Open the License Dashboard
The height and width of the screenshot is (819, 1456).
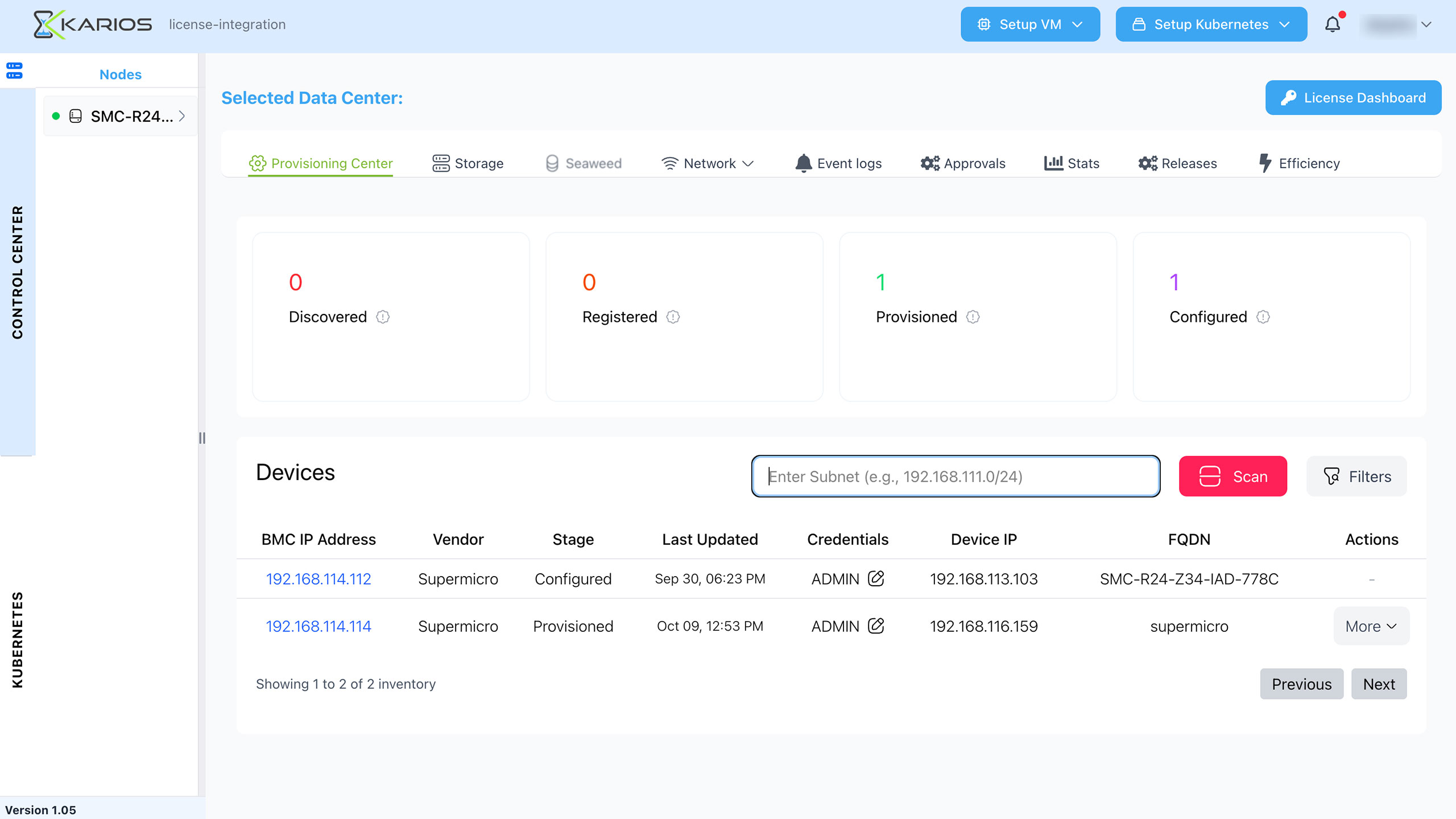1352,98
